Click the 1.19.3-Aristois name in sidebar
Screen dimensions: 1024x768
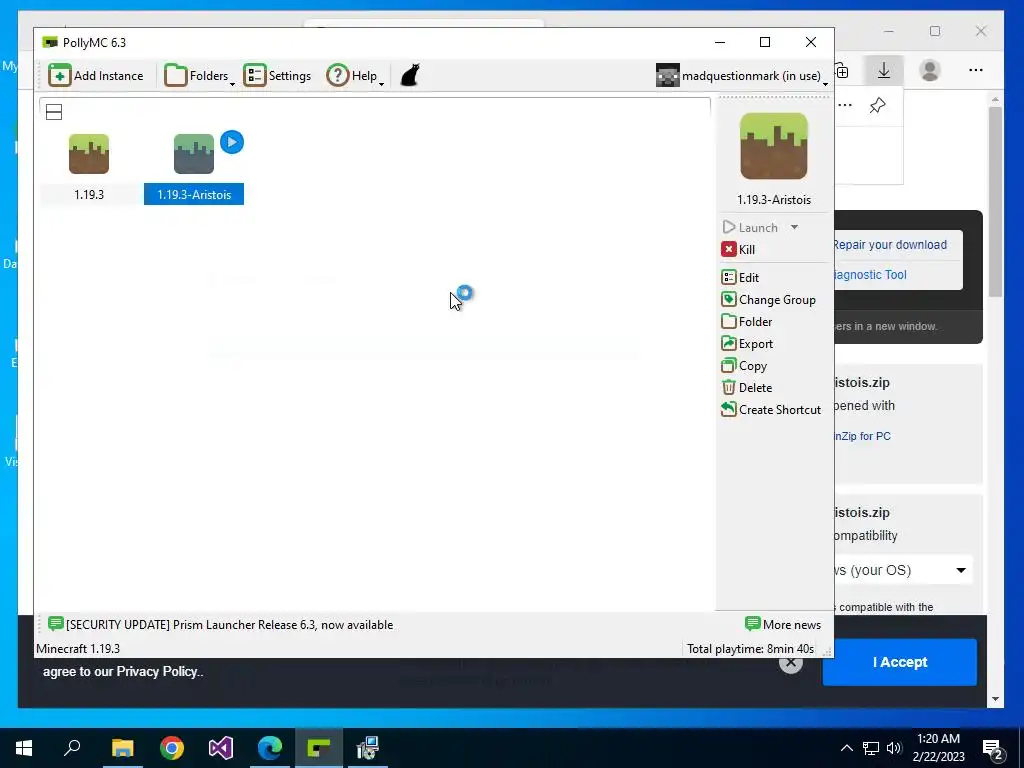(x=774, y=200)
